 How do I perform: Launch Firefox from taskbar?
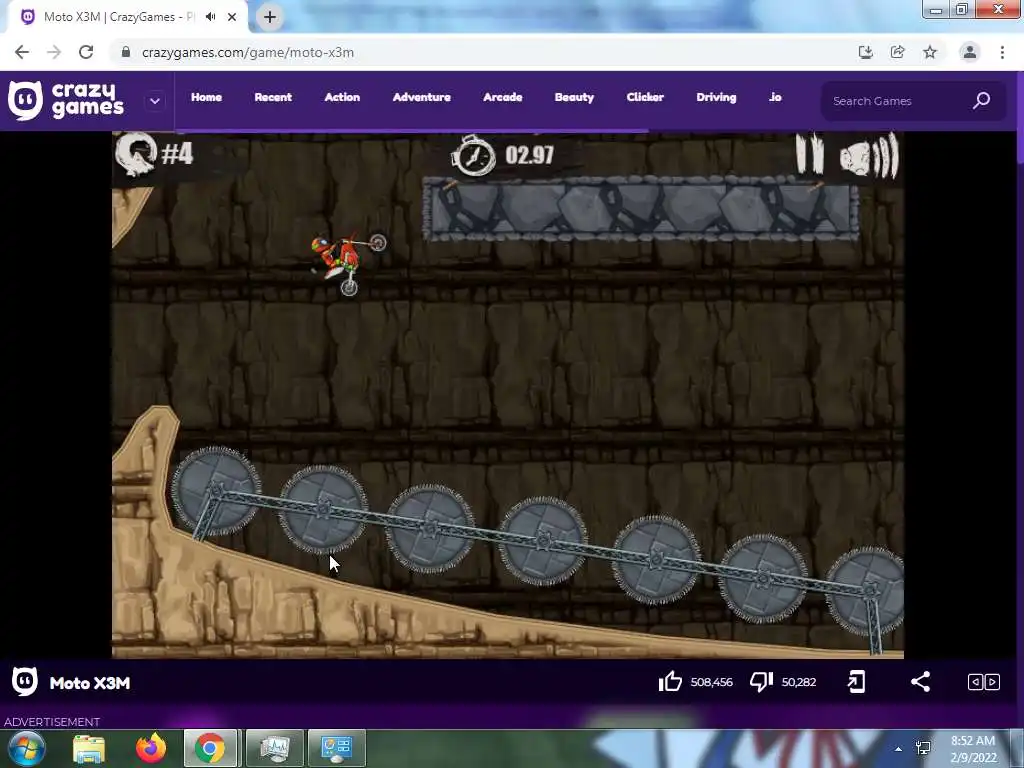click(151, 748)
